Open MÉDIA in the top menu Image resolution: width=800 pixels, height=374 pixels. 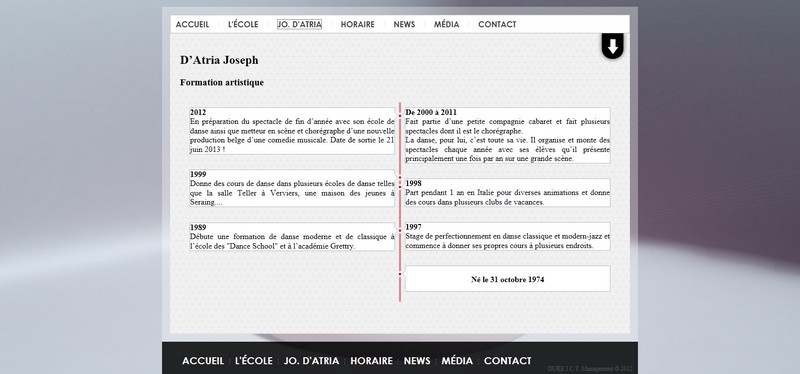point(446,24)
